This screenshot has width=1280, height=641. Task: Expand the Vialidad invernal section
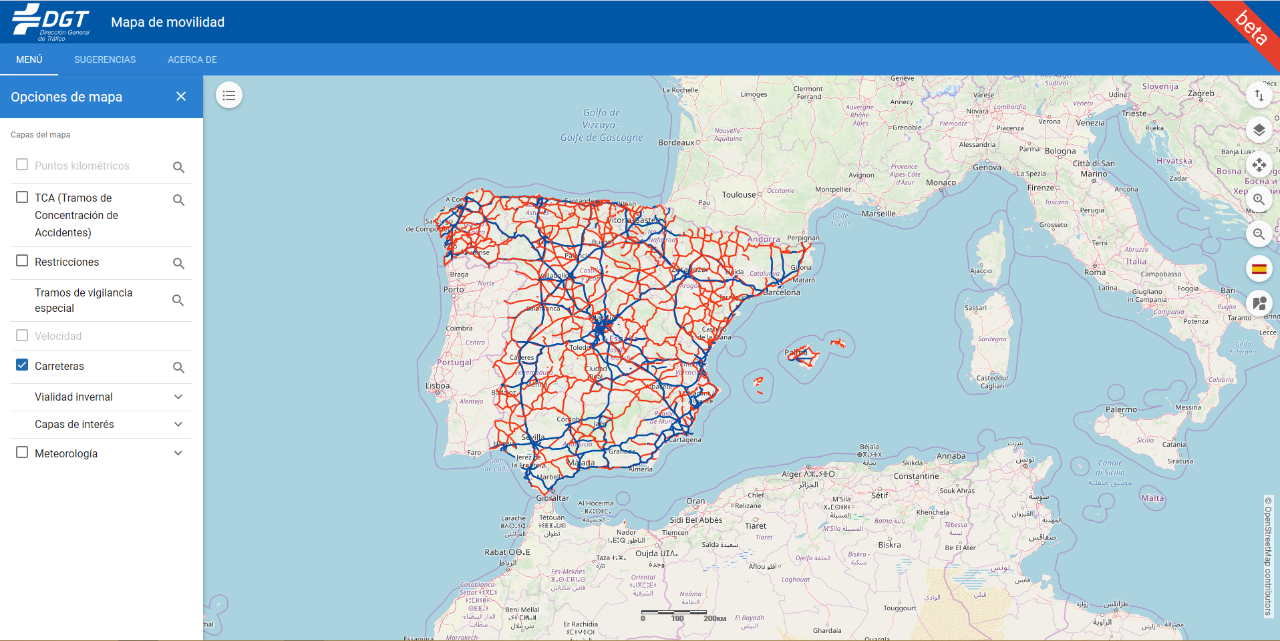(178, 397)
